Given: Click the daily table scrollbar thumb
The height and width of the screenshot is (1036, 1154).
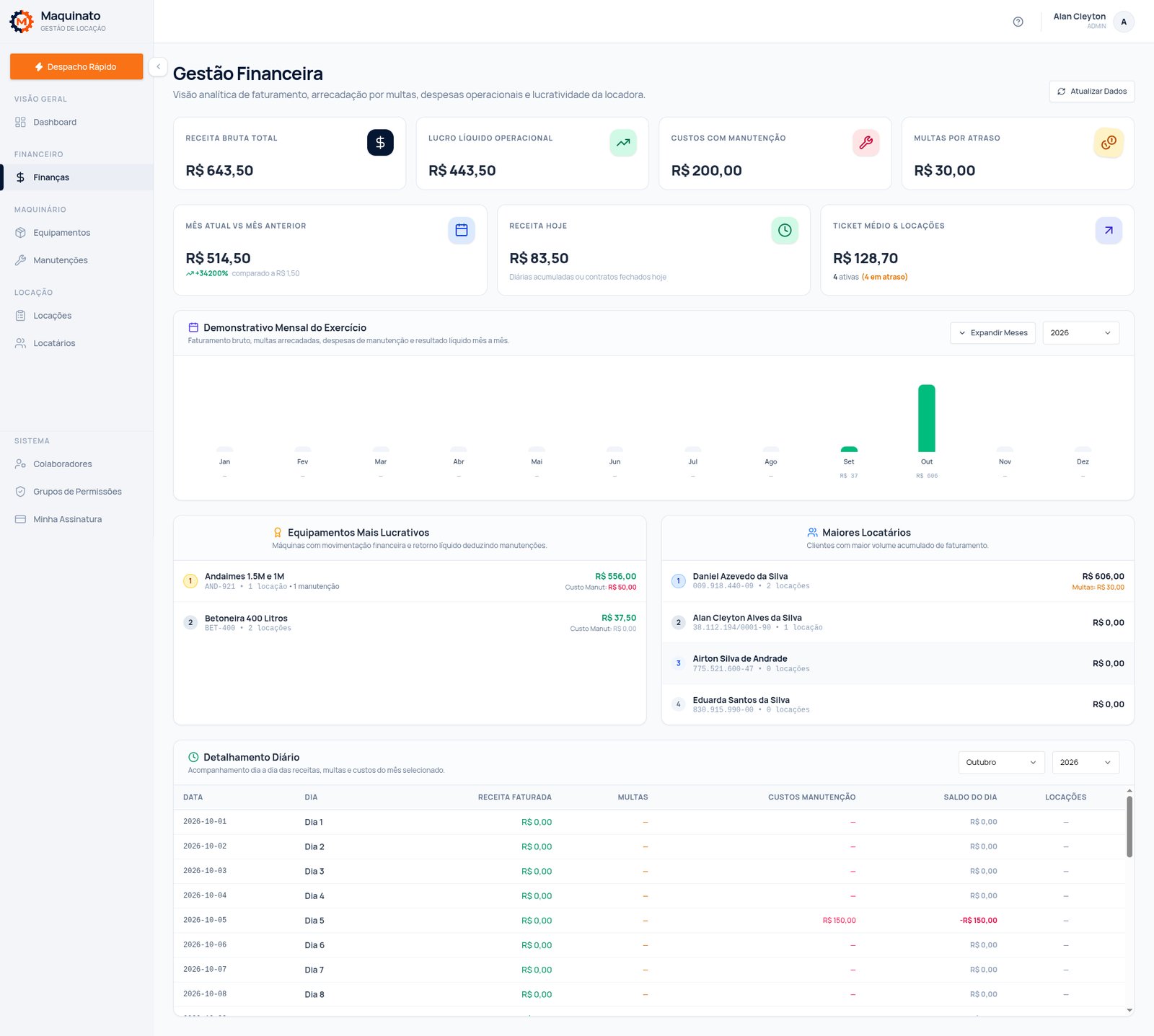Looking at the screenshot, I should [1129, 827].
